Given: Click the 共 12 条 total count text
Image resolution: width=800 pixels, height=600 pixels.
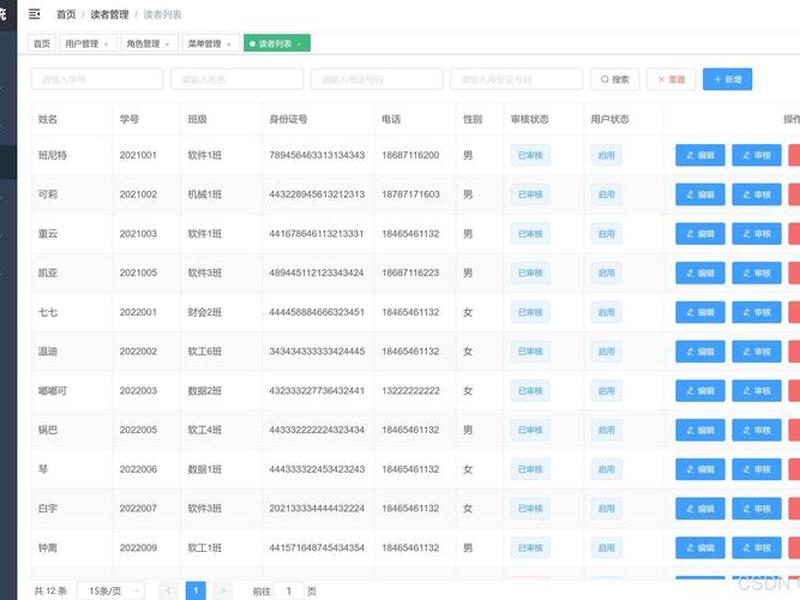Looking at the screenshot, I should [x=51, y=591].
